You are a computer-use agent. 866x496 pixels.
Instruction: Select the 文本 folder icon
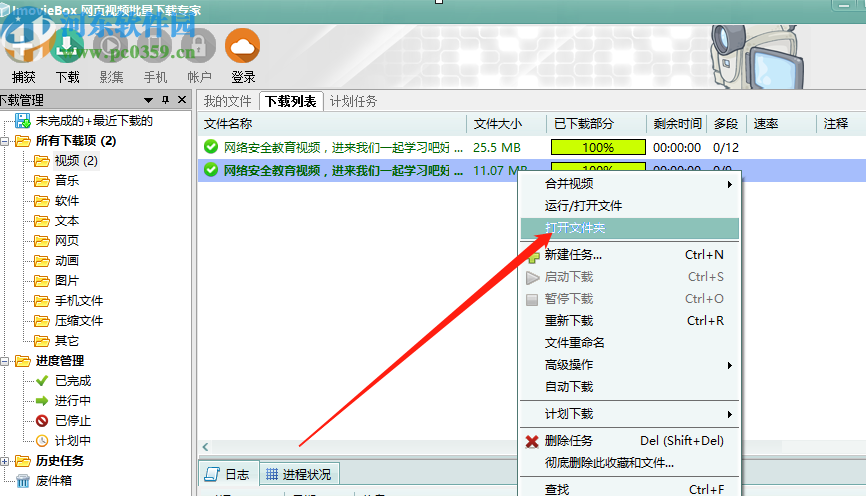click(41, 221)
